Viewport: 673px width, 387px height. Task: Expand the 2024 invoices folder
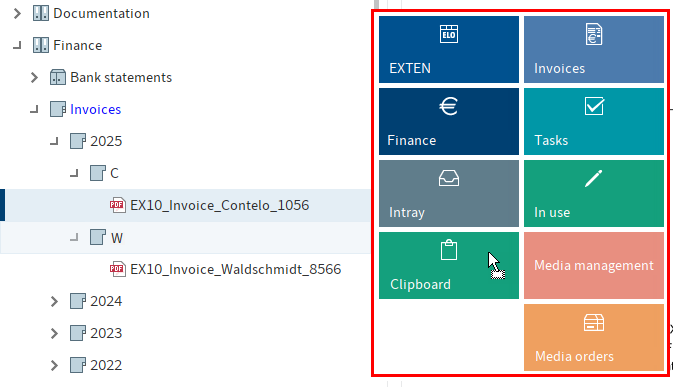tap(54, 301)
